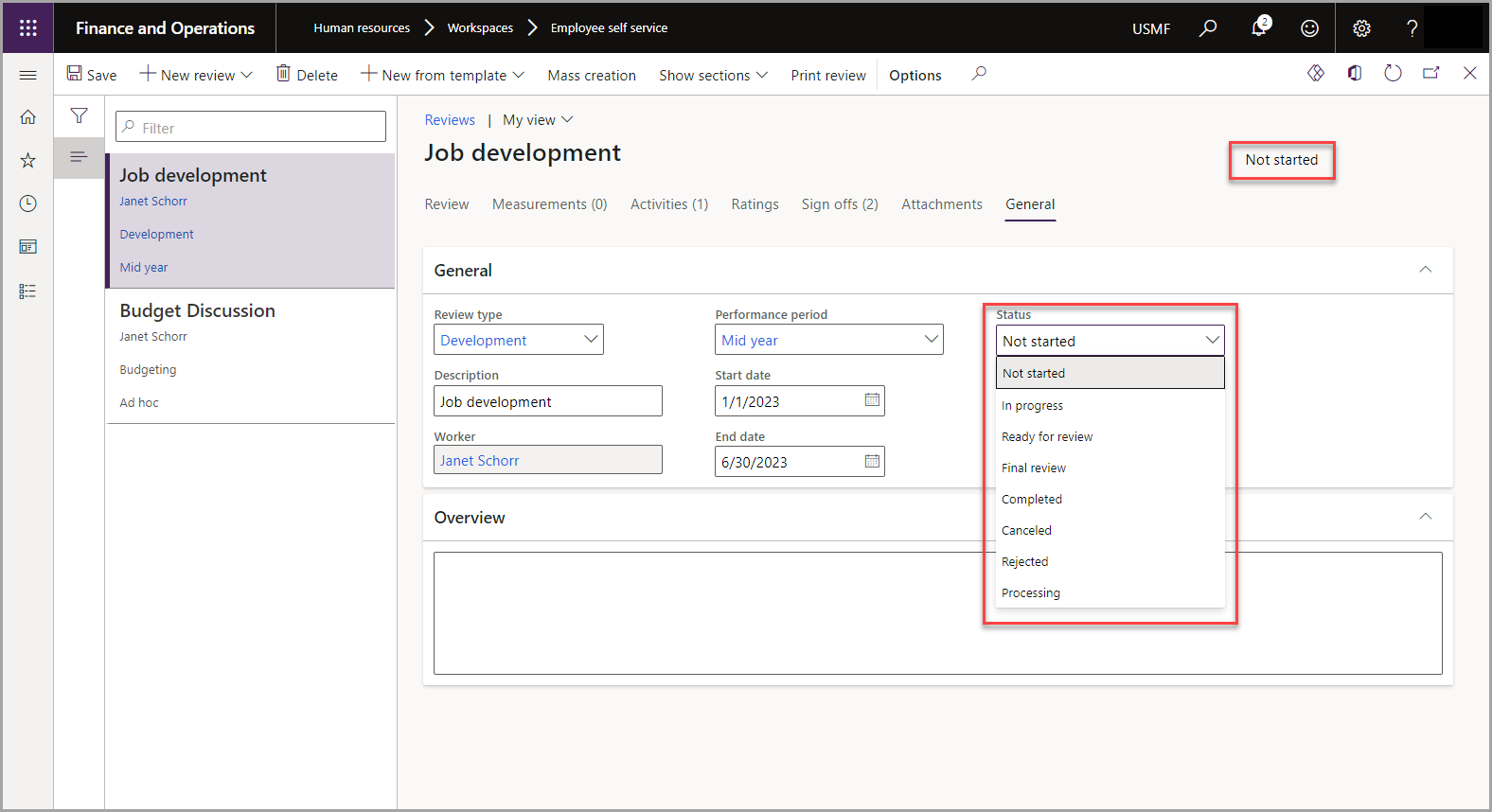The height and width of the screenshot is (812, 1492).
Task: Open Recent clock icon in sidebar
Action: tap(28, 203)
